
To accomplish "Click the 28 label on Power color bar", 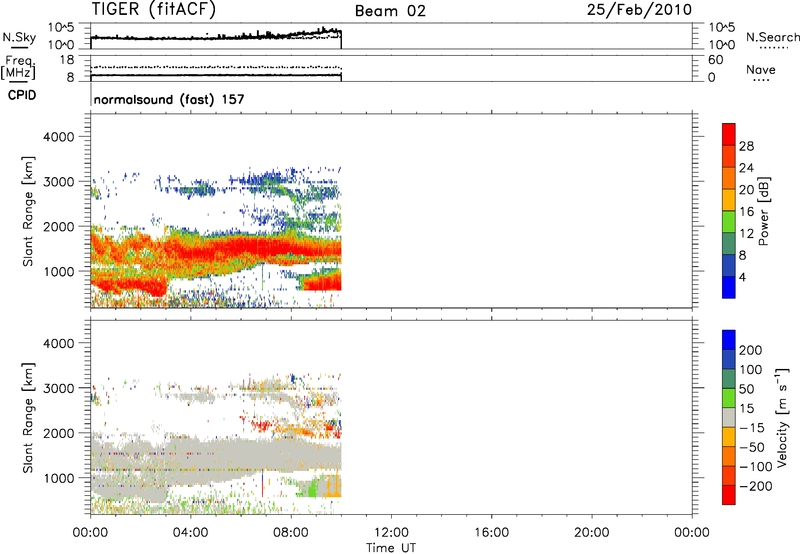I will pyautogui.click(x=746, y=146).
